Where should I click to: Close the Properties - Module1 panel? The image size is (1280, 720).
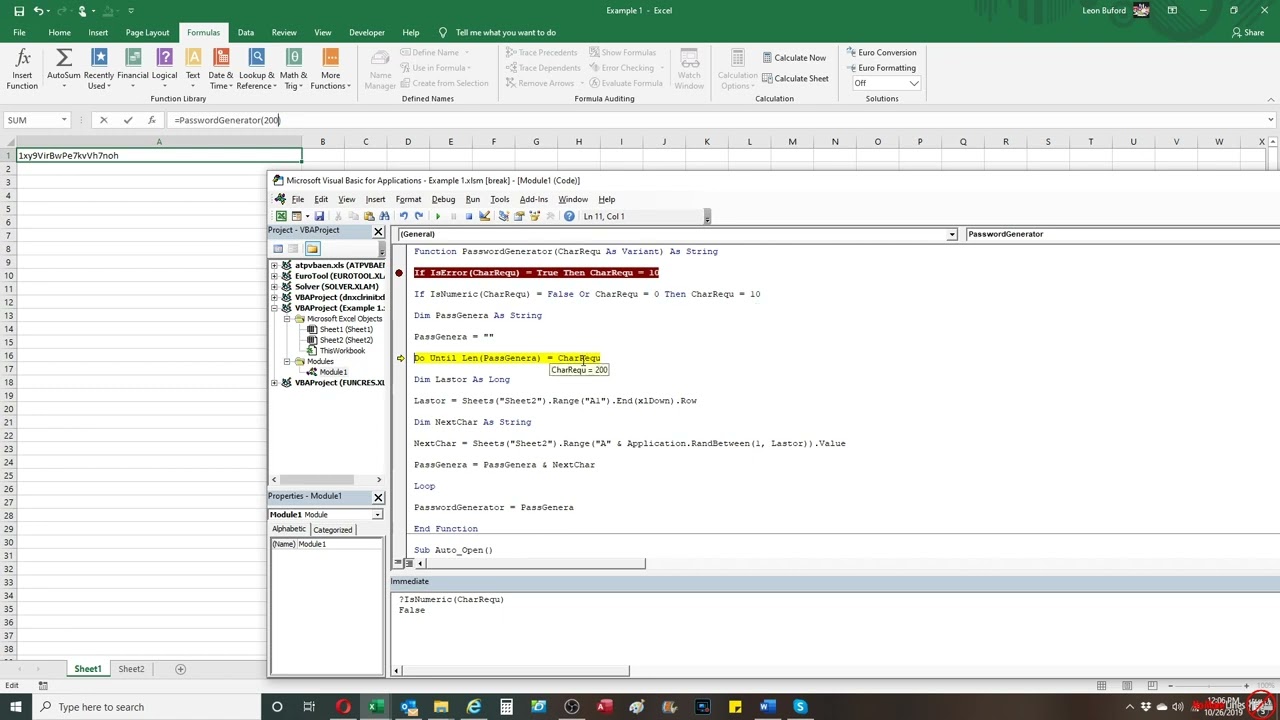coord(378,497)
